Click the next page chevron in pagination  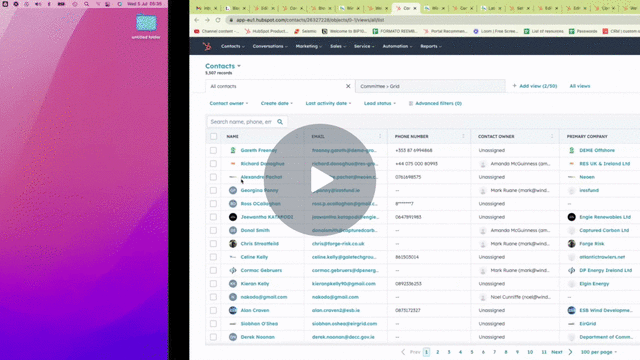[570, 352]
